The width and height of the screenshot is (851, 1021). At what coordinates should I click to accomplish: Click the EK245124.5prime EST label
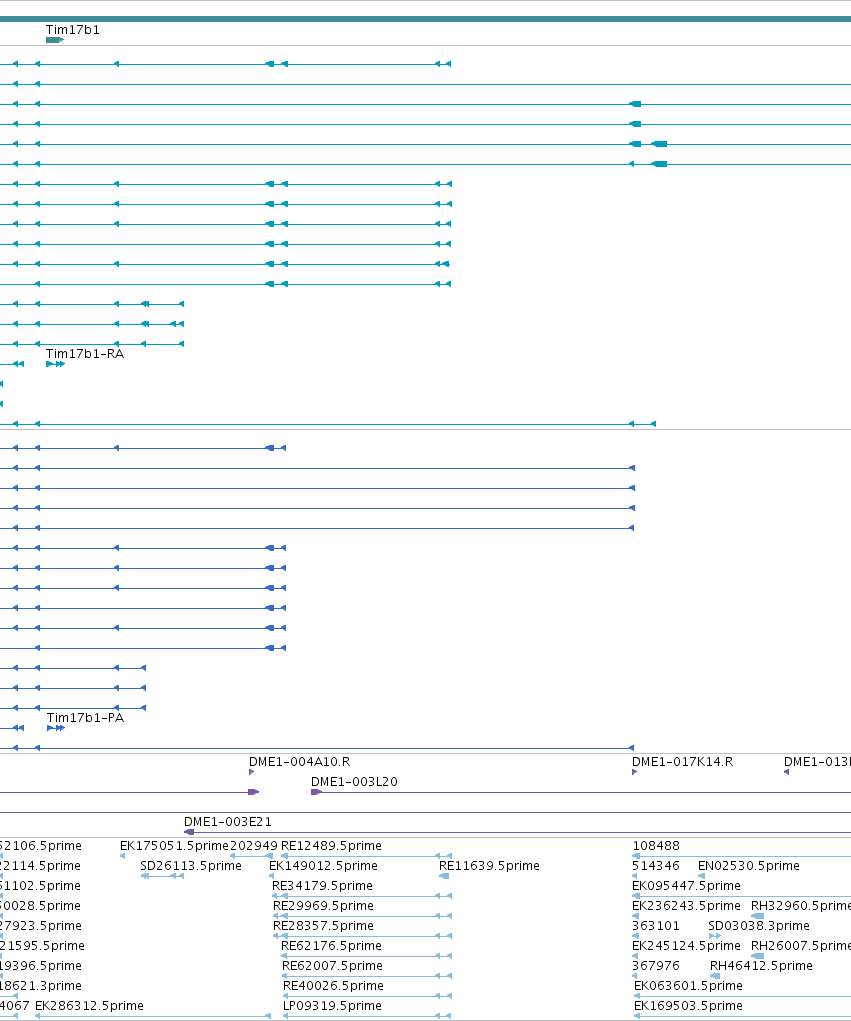point(686,946)
